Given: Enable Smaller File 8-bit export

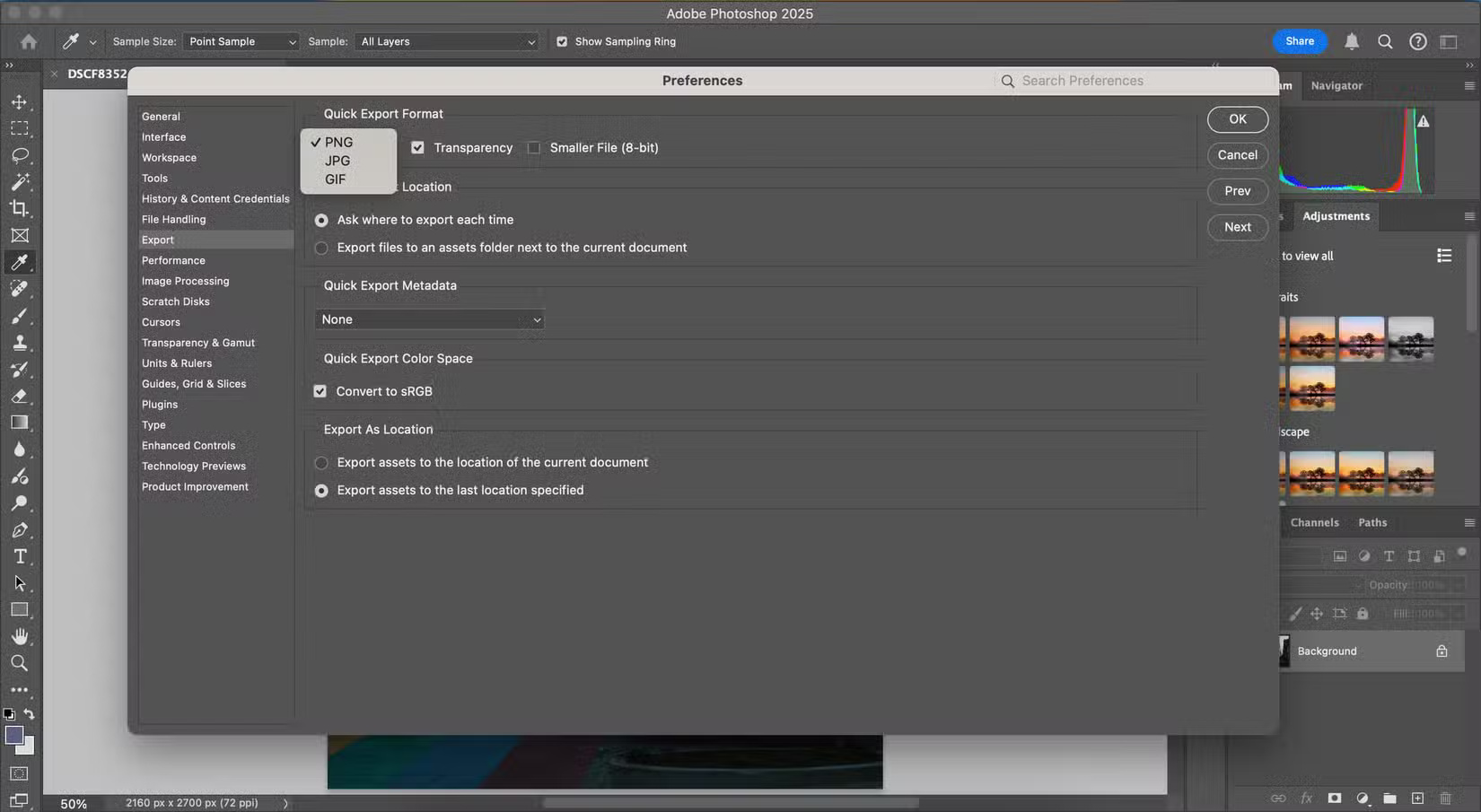Looking at the screenshot, I should click(534, 147).
